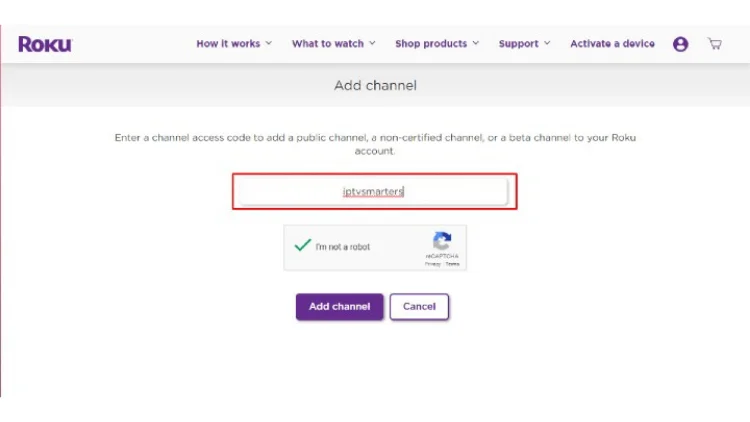Click the I'm not a robot text

[343, 247]
